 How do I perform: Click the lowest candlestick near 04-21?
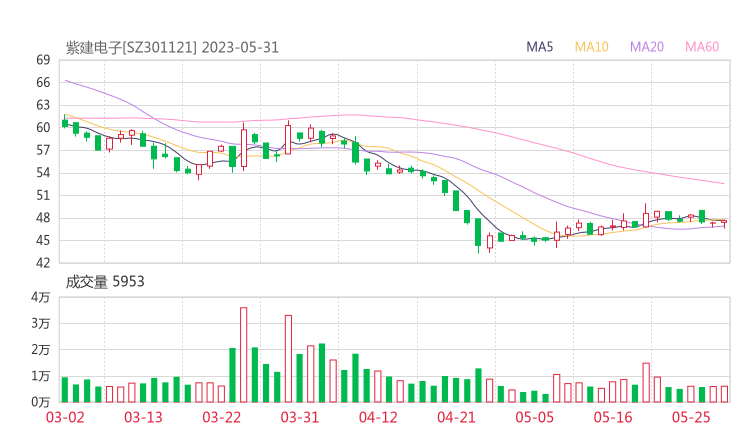tap(478, 234)
